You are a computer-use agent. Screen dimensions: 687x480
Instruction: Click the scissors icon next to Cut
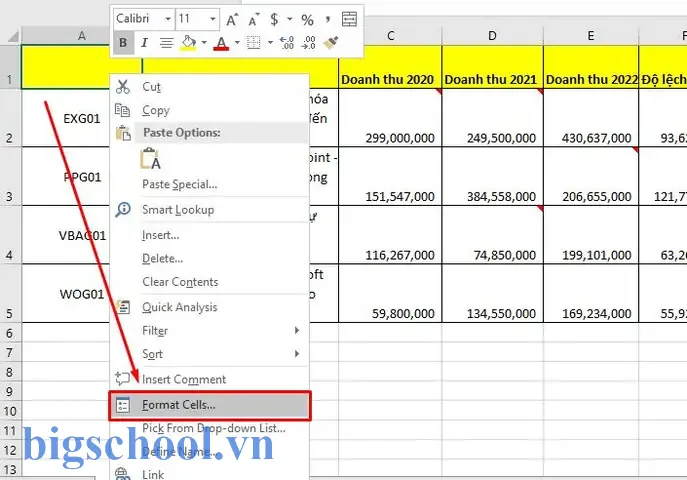click(x=123, y=87)
